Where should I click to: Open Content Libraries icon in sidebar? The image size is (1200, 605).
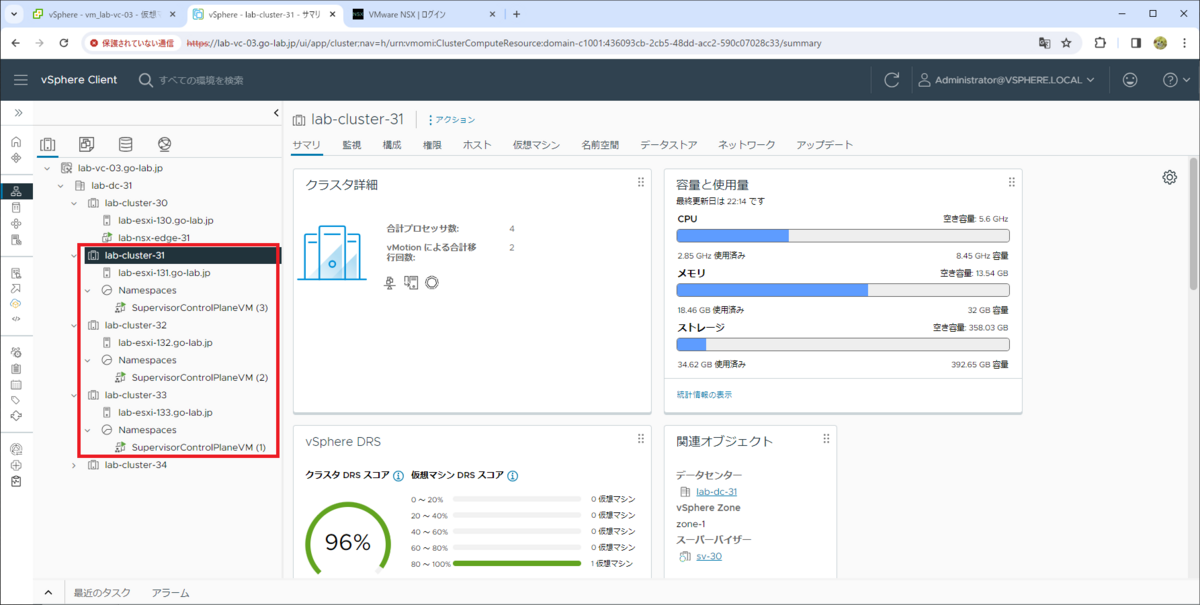point(16,207)
